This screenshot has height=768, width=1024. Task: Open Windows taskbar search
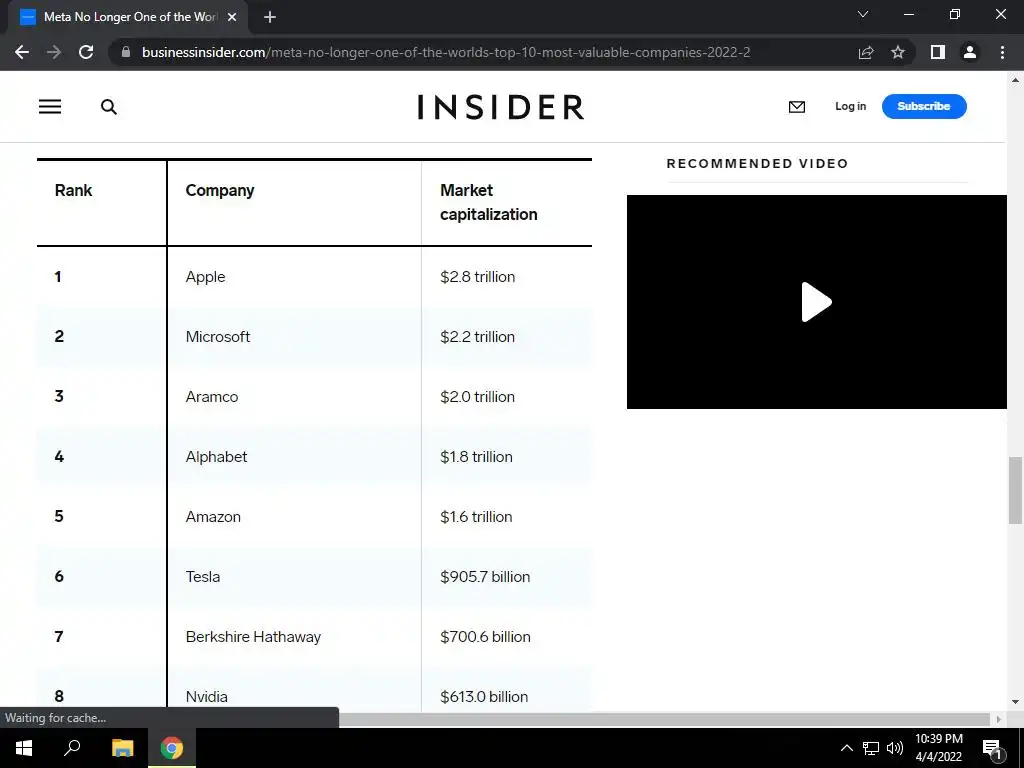72,748
